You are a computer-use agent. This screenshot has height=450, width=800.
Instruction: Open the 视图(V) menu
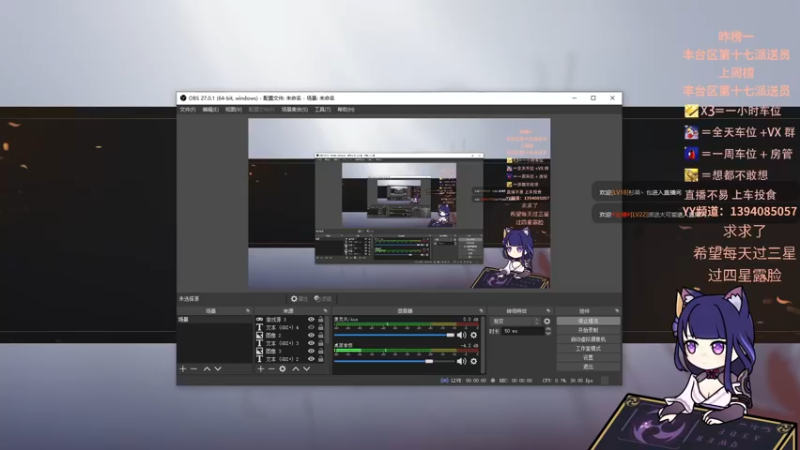(x=233, y=110)
